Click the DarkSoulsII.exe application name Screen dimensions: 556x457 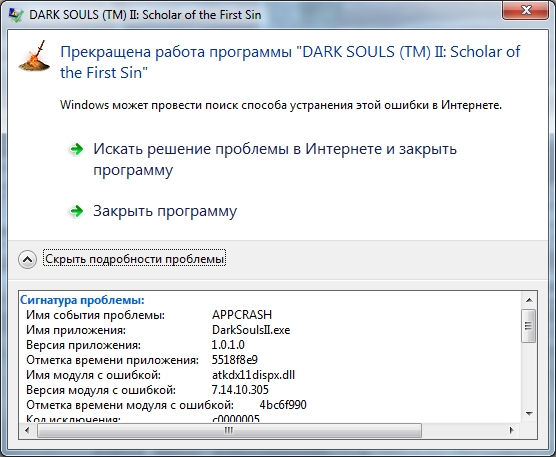(x=251, y=330)
